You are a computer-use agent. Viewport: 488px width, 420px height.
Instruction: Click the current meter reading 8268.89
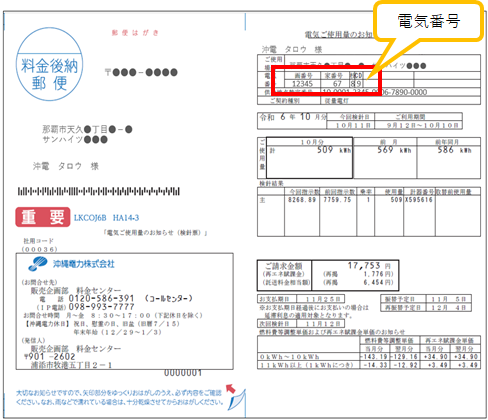pyautogui.click(x=302, y=200)
